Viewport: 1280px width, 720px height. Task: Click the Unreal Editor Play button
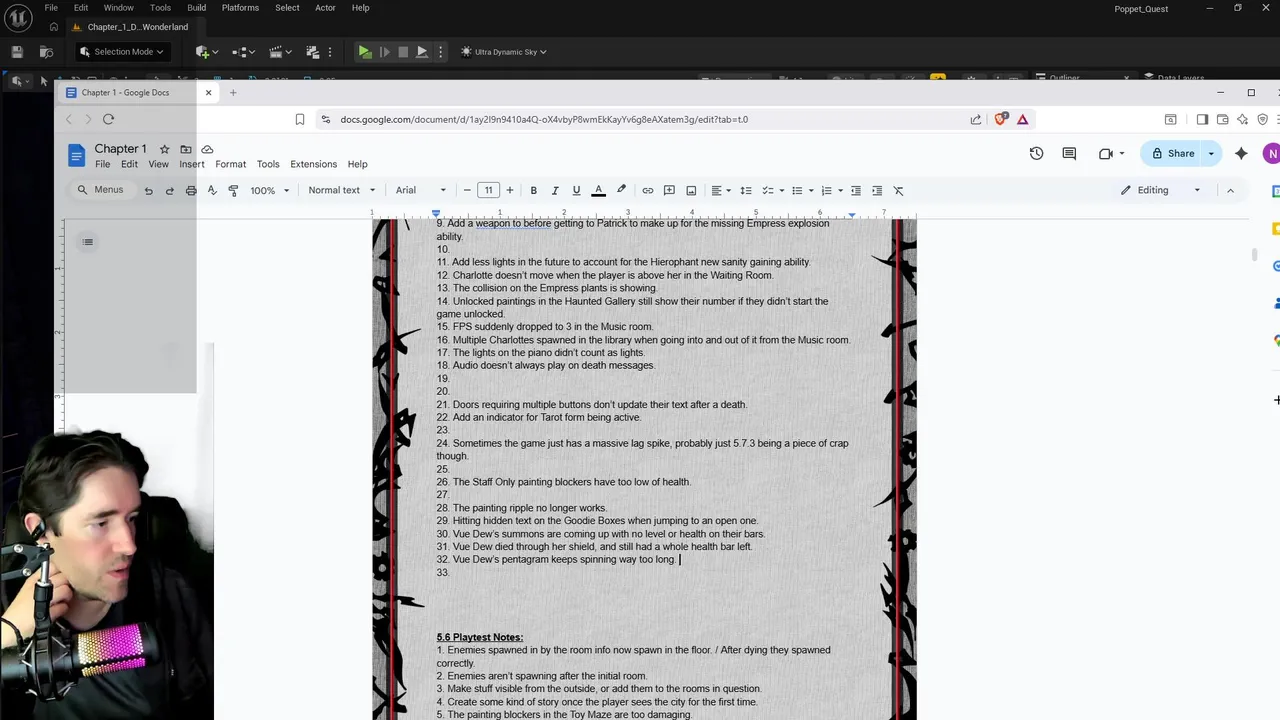point(365,52)
